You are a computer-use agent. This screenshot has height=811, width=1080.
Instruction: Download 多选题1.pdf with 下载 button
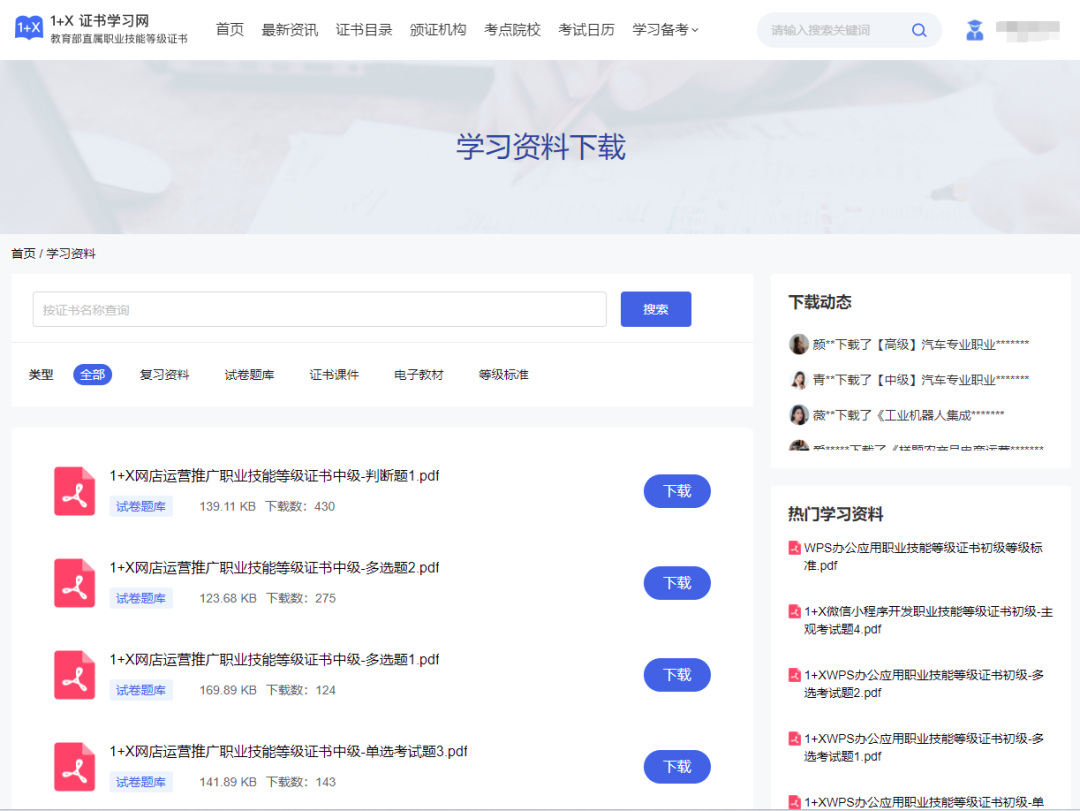pos(677,675)
